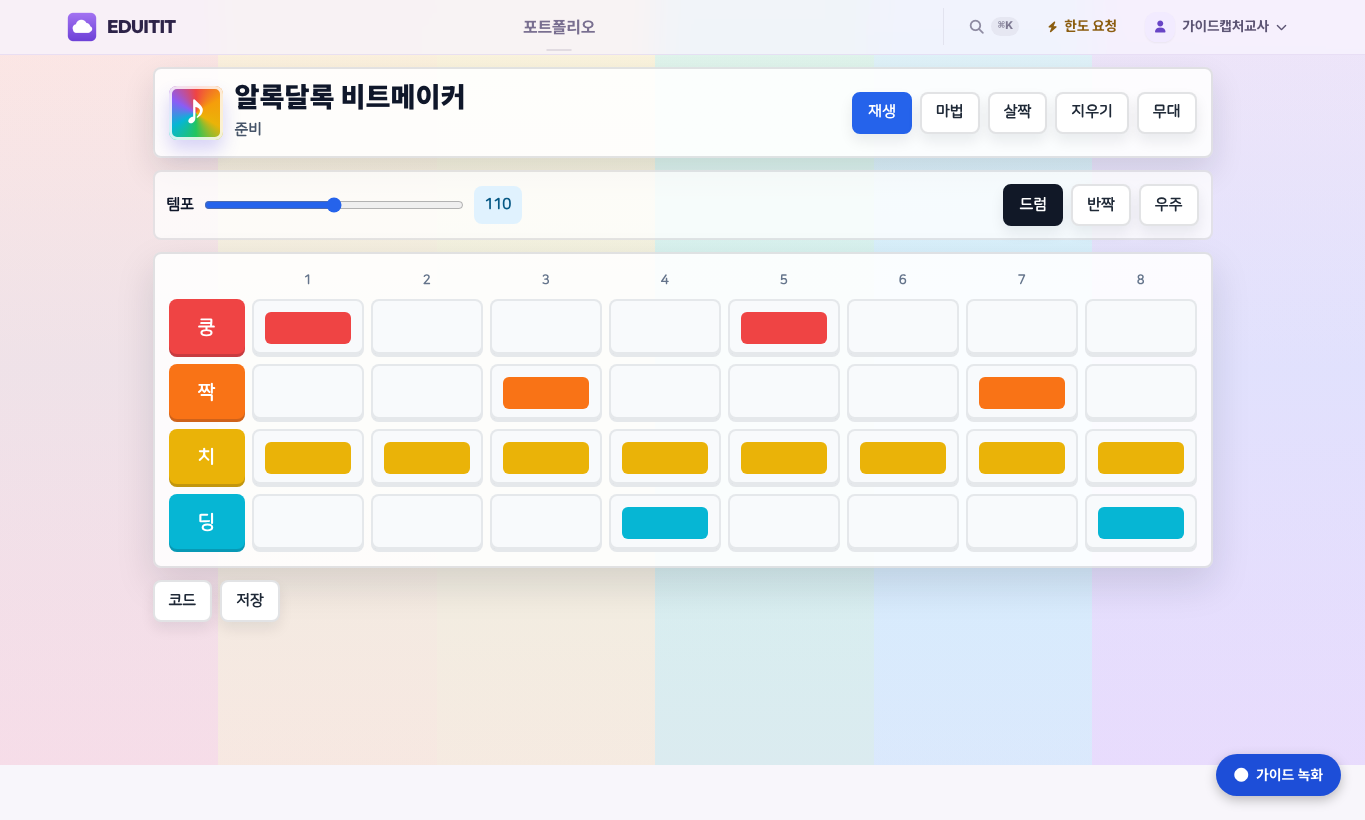Turn on the 짝 beat at step 5
The height and width of the screenshot is (820, 1365).
[x=784, y=392]
